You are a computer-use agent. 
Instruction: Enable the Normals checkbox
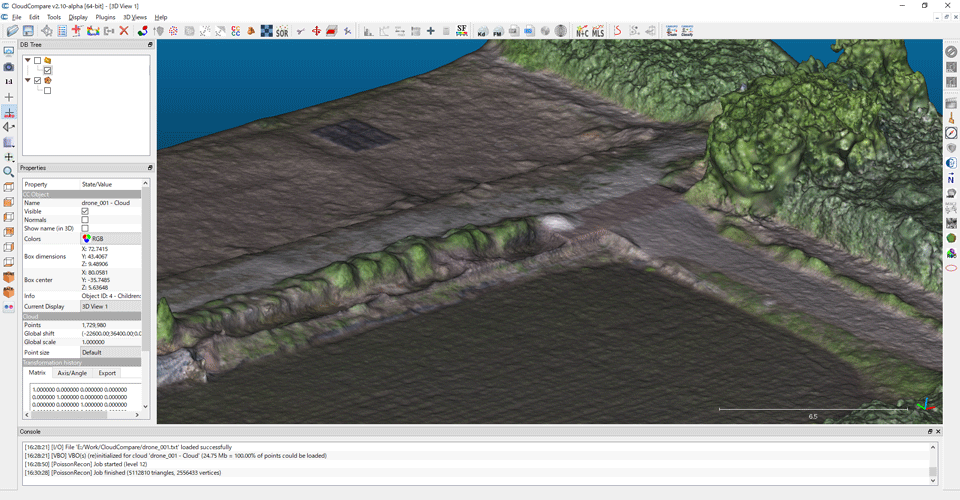tap(85, 220)
